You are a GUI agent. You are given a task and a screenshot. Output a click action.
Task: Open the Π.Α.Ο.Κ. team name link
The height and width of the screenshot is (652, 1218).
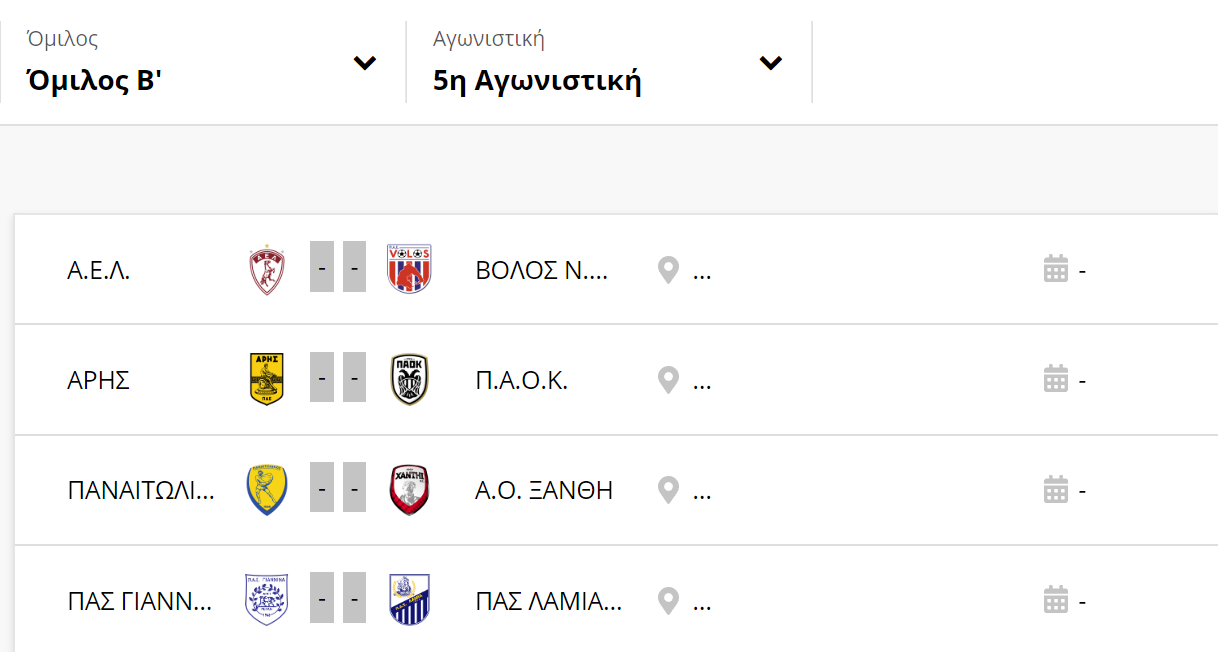tap(522, 380)
